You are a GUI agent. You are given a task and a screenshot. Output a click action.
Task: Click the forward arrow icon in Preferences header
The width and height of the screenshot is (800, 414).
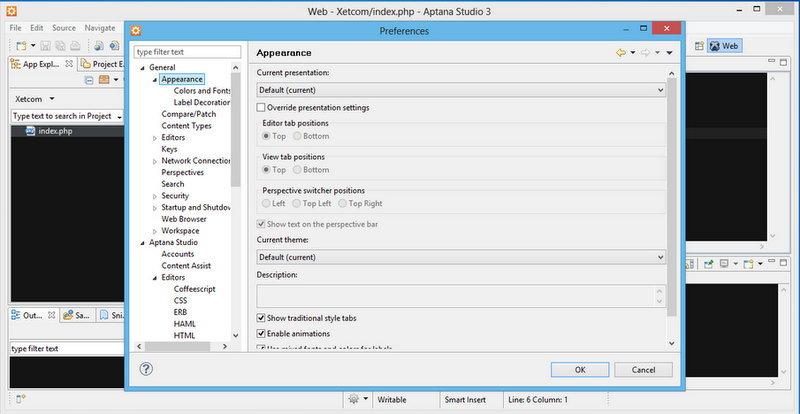645,53
